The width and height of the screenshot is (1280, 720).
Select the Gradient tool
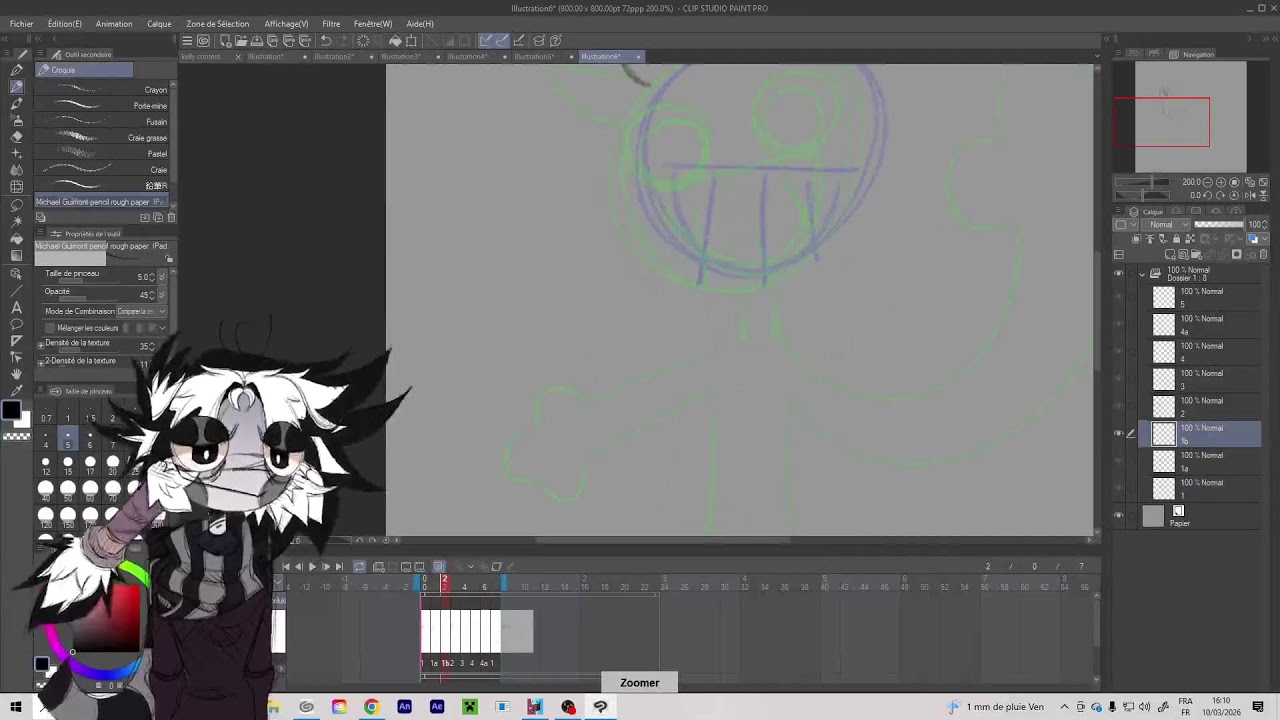click(x=16, y=256)
